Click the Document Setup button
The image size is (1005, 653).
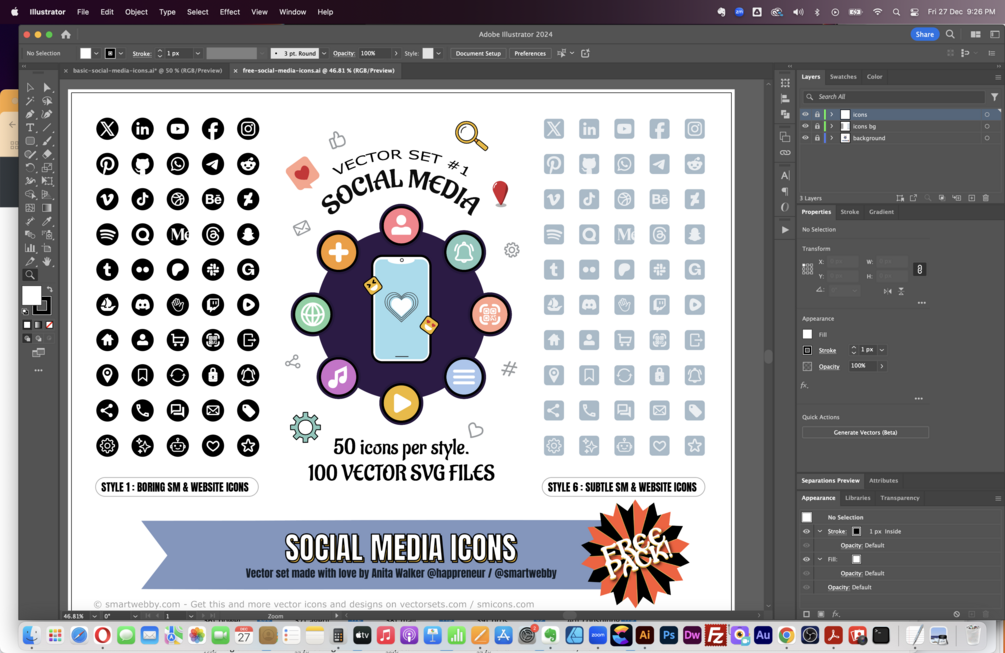coord(478,53)
